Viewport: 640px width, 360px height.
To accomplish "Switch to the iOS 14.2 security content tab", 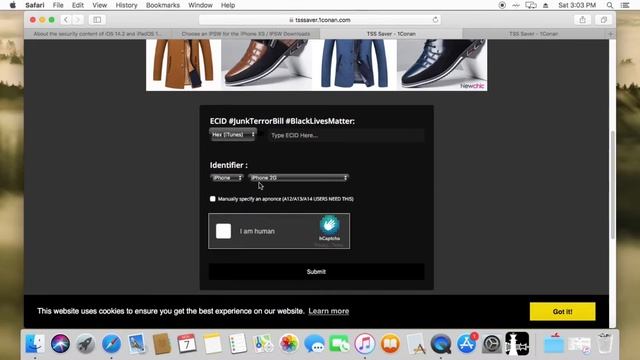I will coord(98,34).
